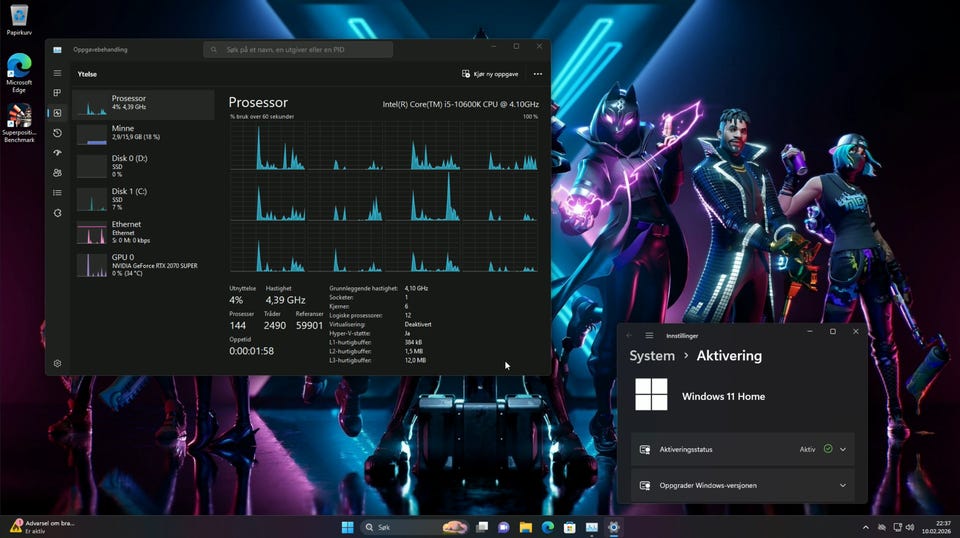Select GPU 0 performance item

[145, 264]
